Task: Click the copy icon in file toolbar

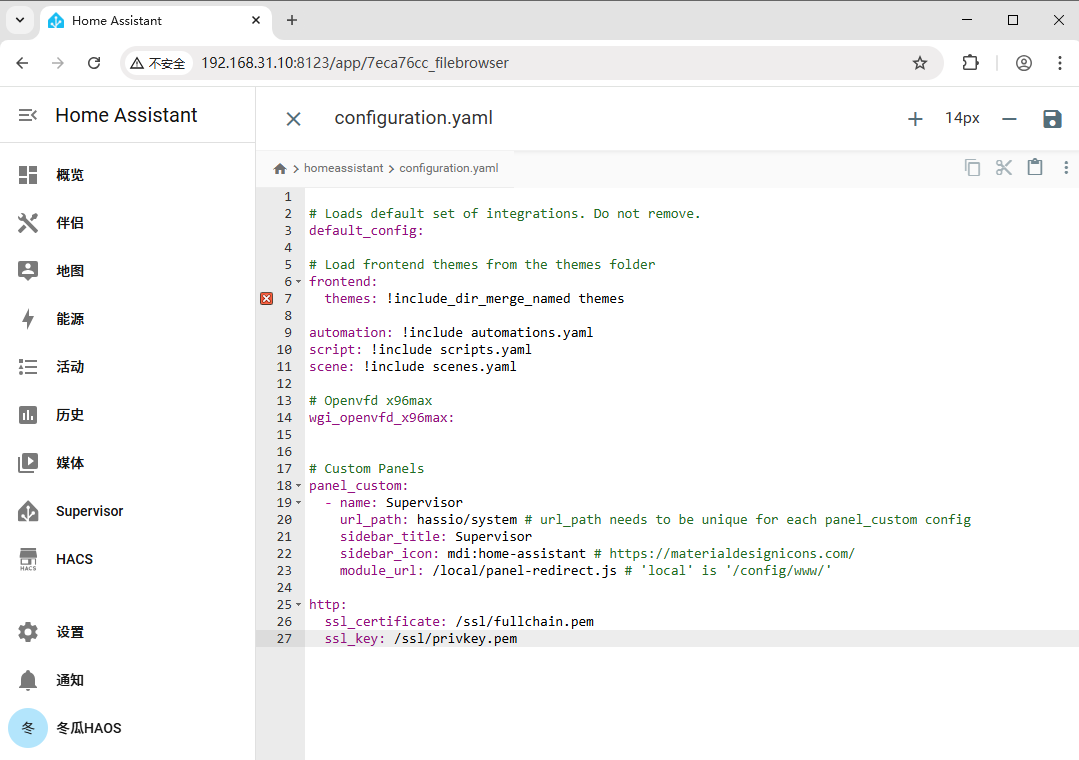Action: (x=972, y=167)
